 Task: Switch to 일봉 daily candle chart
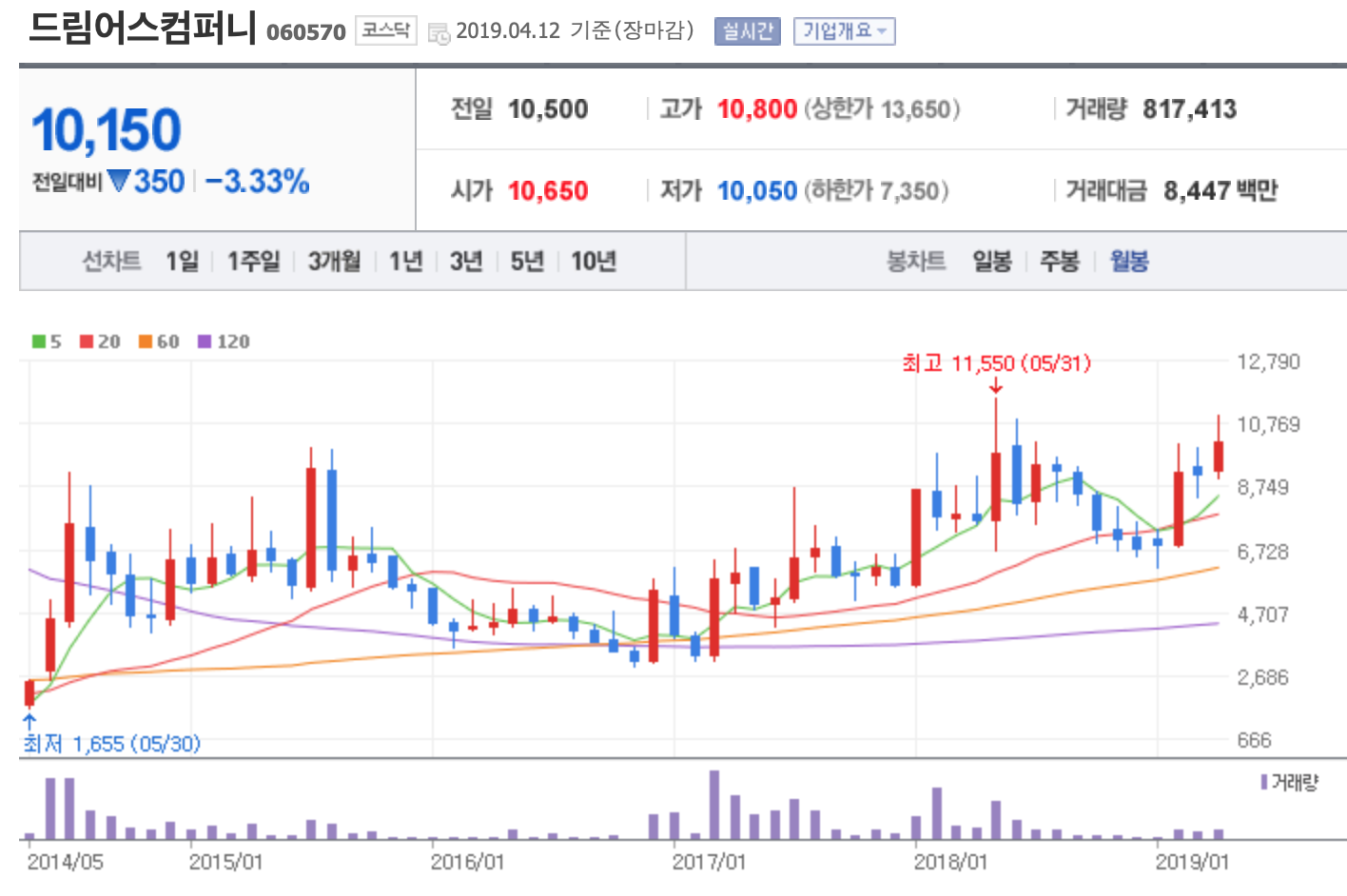click(992, 261)
